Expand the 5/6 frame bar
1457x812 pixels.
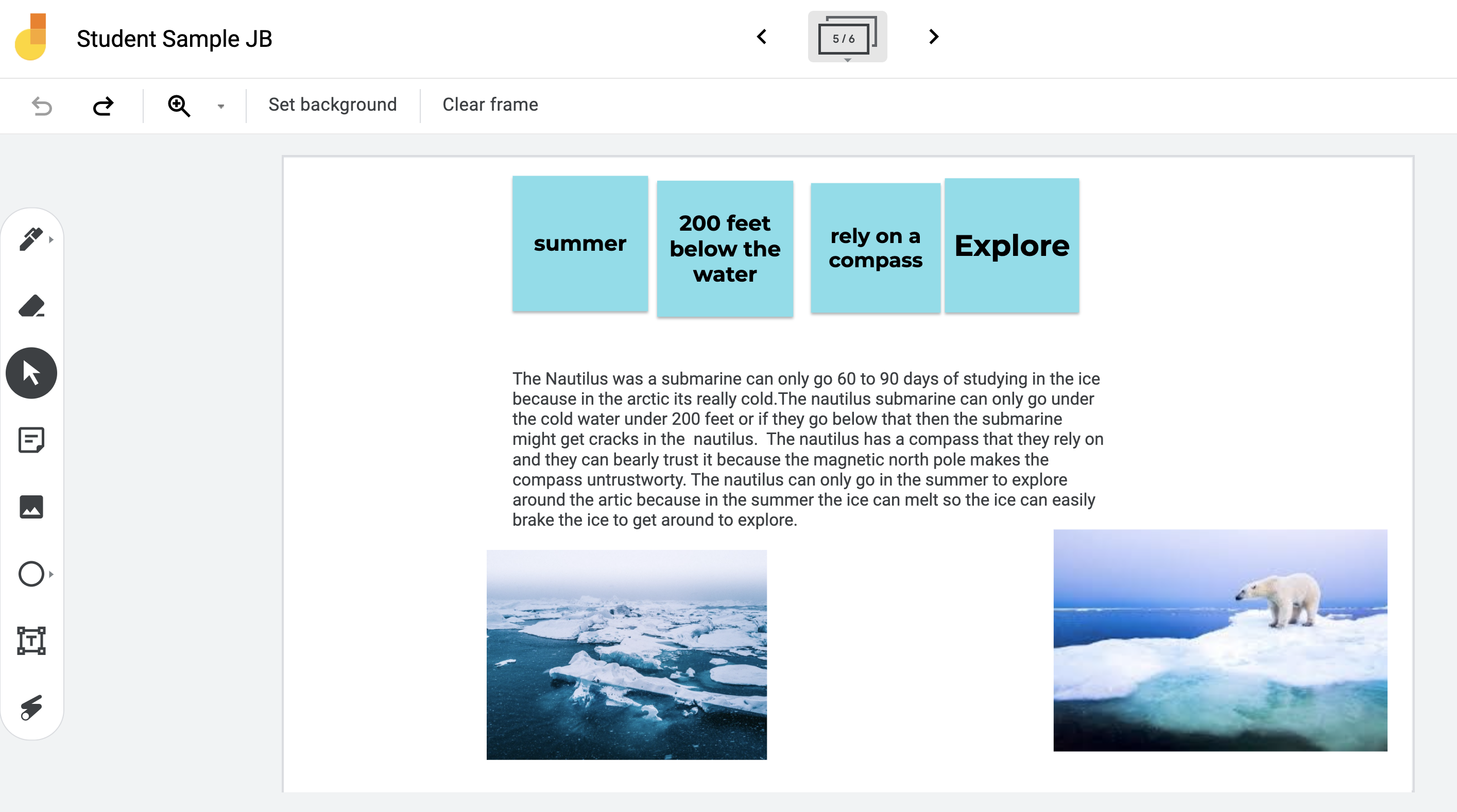point(847,37)
